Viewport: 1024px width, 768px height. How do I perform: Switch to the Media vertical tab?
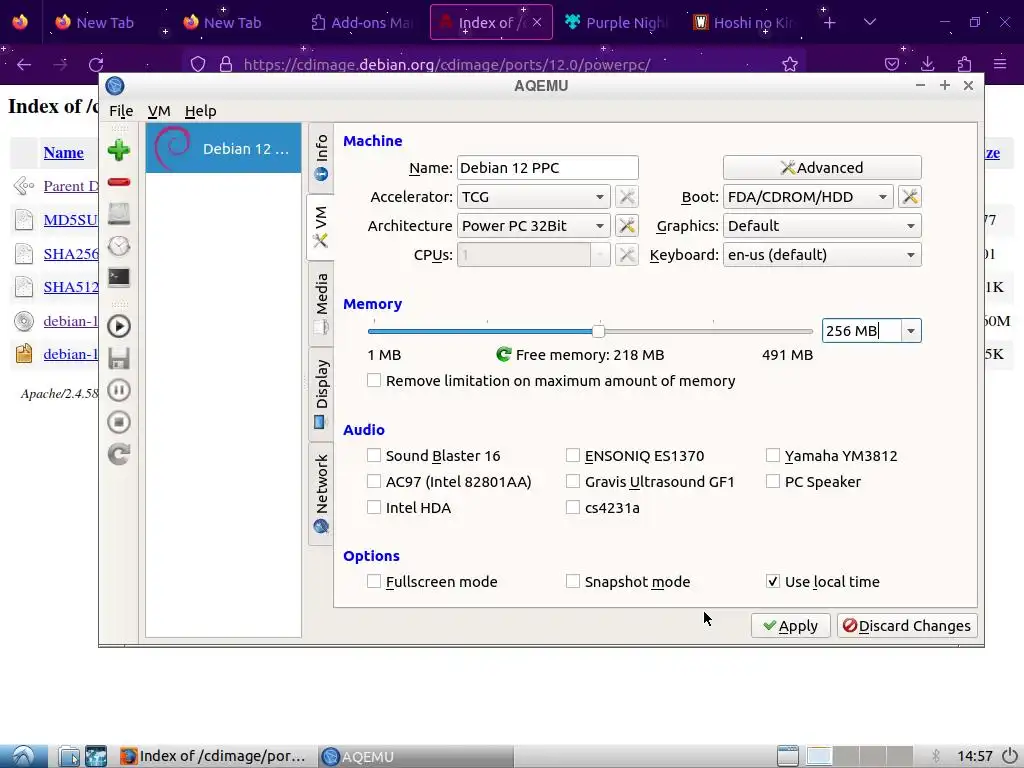pos(321,303)
